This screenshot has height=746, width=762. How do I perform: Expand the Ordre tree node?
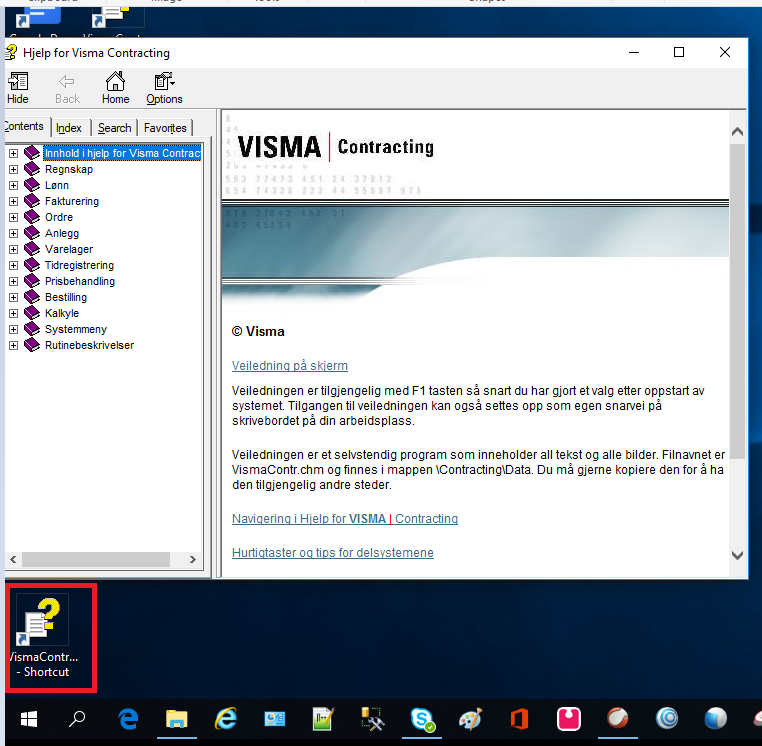(14, 217)
